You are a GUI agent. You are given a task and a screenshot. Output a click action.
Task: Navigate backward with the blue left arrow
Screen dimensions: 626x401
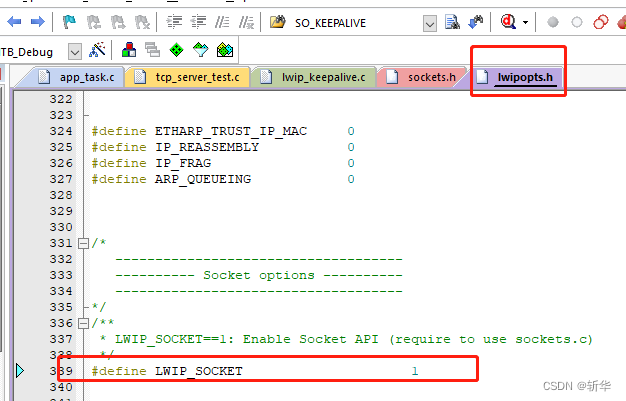point(14,22)
